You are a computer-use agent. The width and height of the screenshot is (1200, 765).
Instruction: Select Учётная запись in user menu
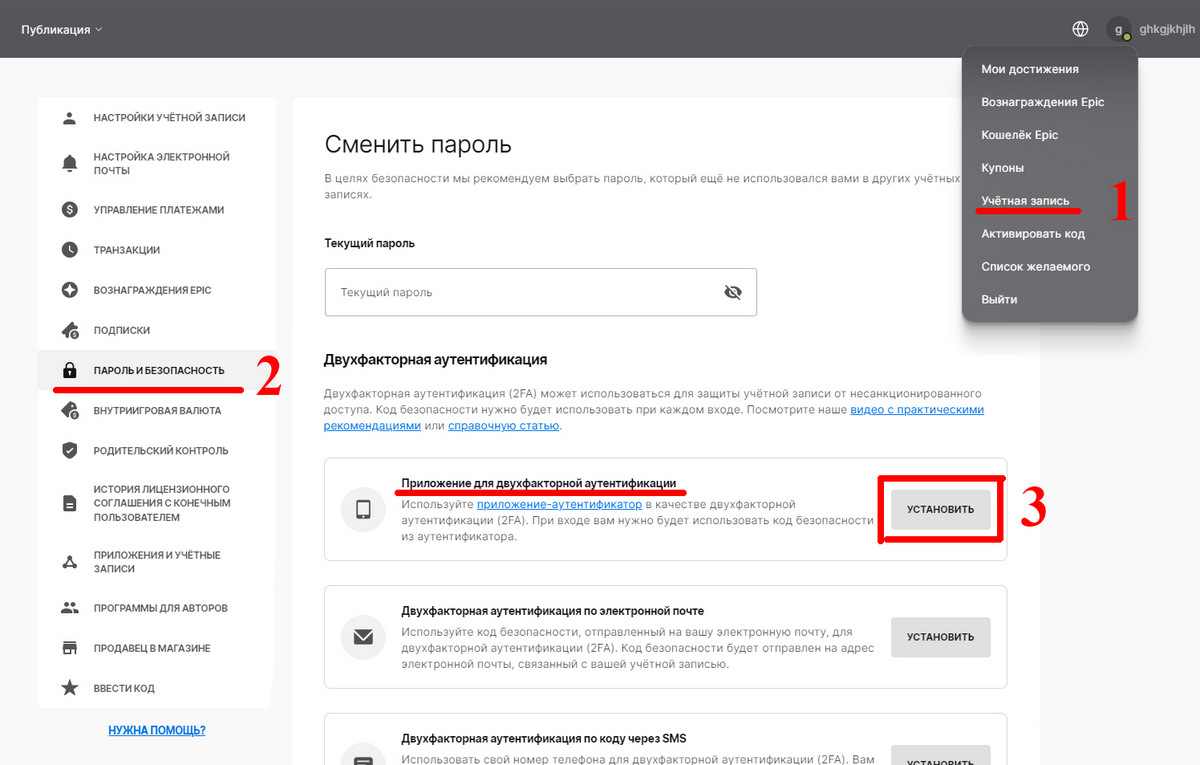(x=1025, y=201)
